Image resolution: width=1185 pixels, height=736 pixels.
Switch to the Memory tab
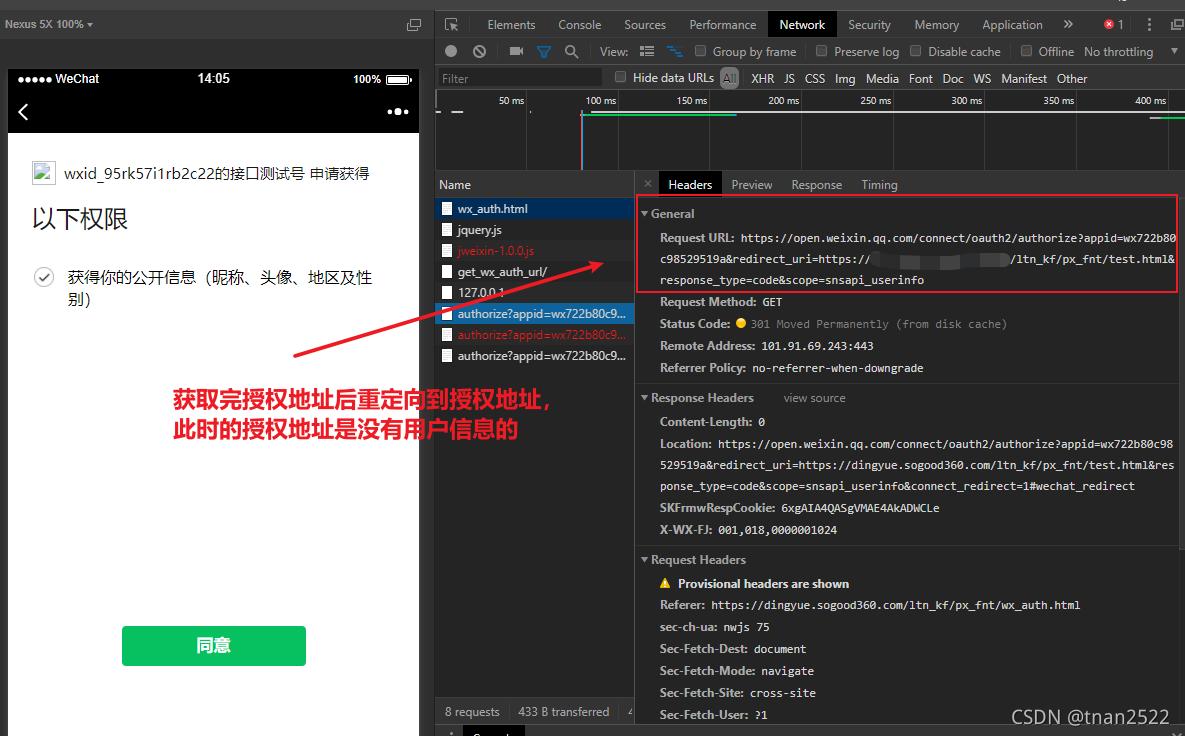[x=936, y=25]
